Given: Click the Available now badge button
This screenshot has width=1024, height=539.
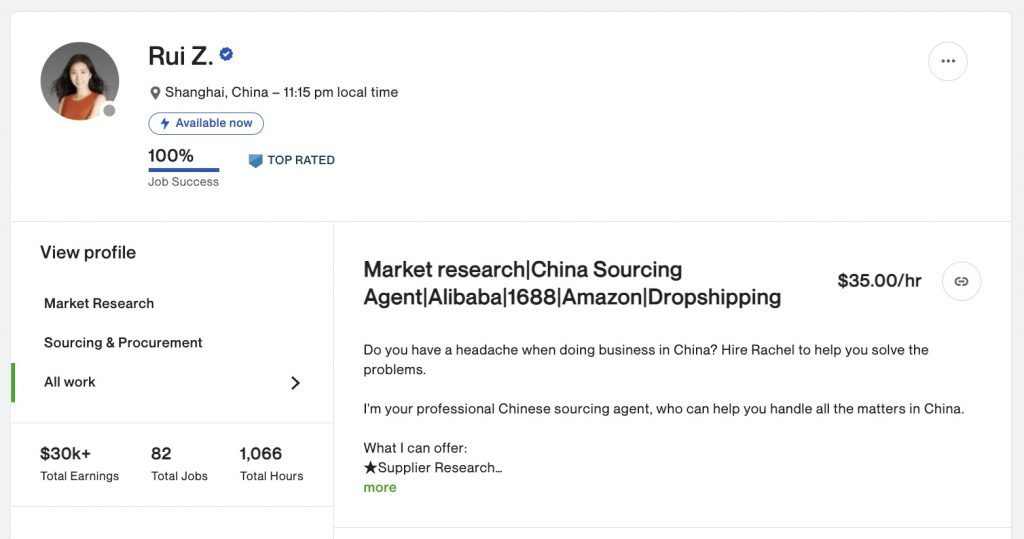Looking at the screenshot, I should click(206, 123).
